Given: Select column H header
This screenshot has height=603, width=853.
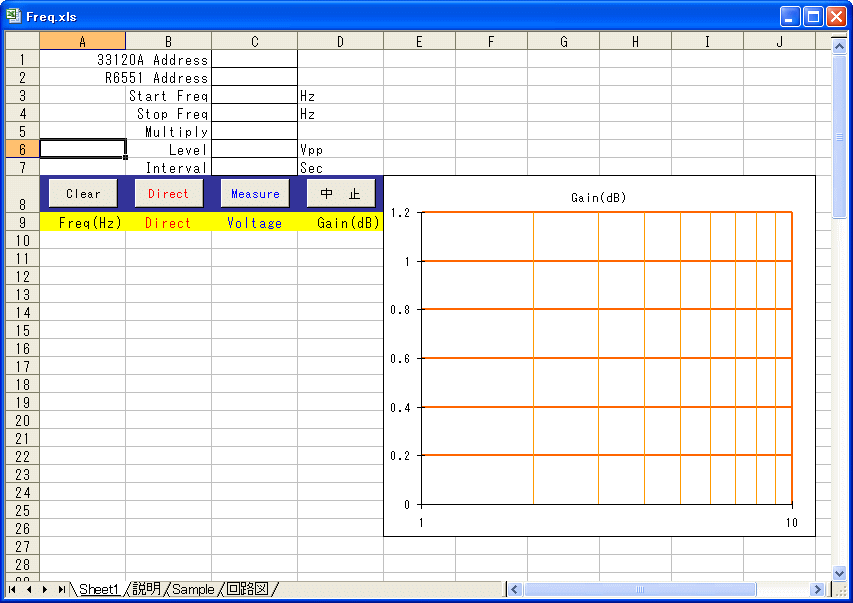Looking at the screenshot, I should tap(635, 41).
